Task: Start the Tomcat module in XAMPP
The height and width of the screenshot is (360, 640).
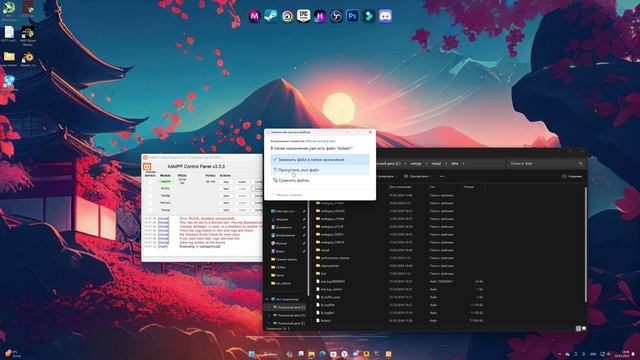Action: point(226,210)
